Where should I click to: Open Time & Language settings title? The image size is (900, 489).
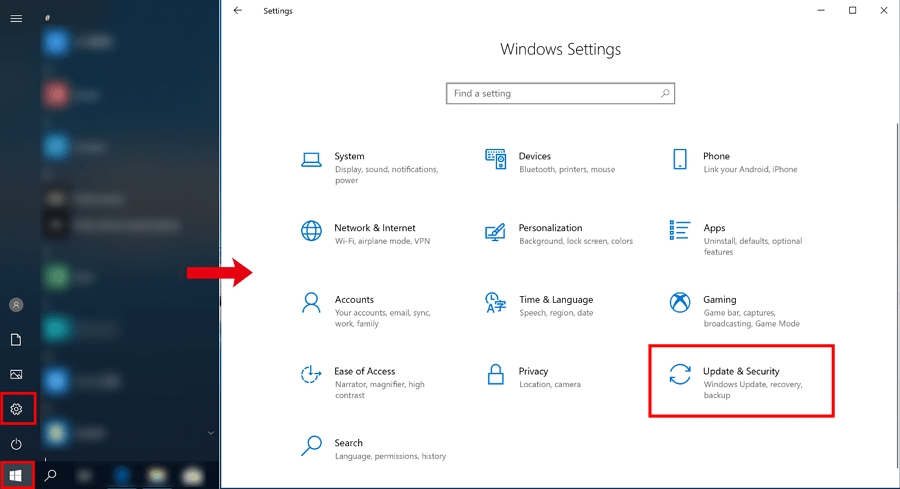click(556, 300)
